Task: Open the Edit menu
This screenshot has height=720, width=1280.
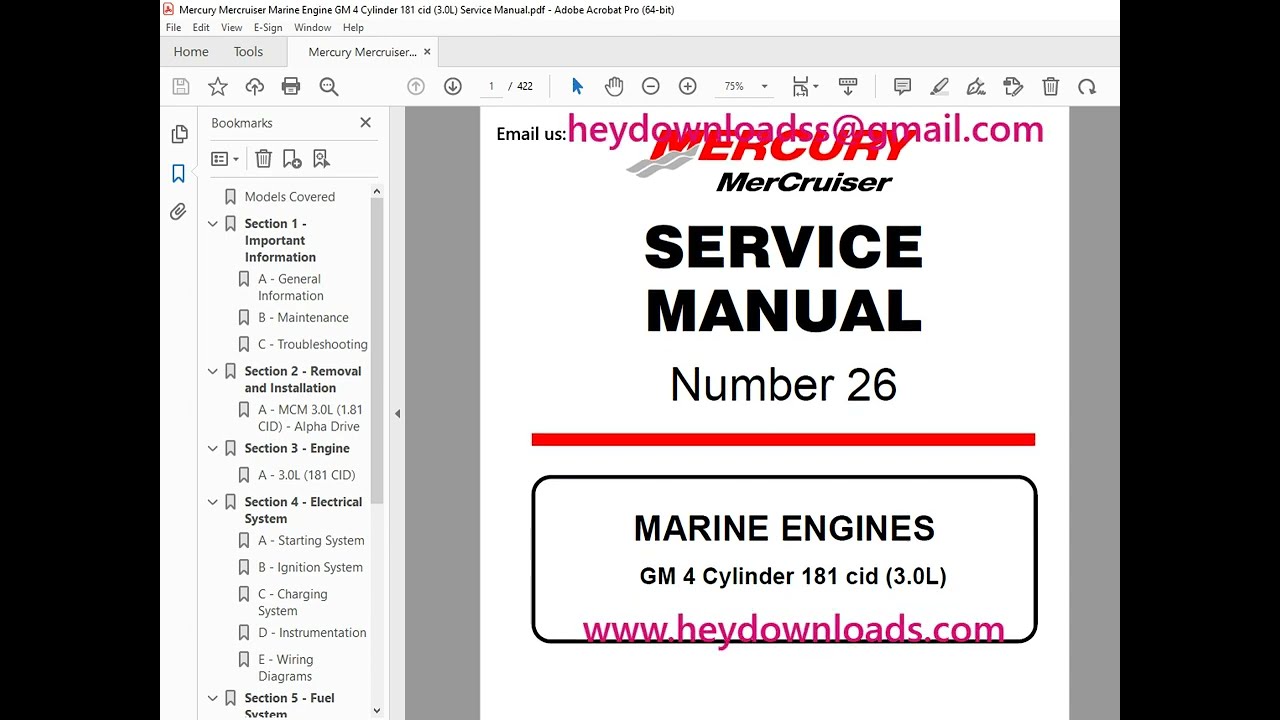Action: (x=201, y=28)
